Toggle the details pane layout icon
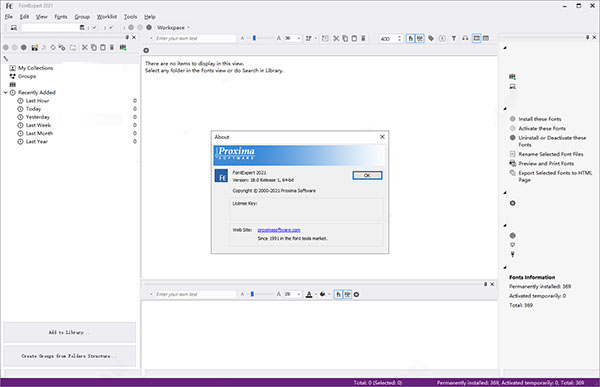The height and width of the screenshot is (387, 600). click(x=476, y=38)
